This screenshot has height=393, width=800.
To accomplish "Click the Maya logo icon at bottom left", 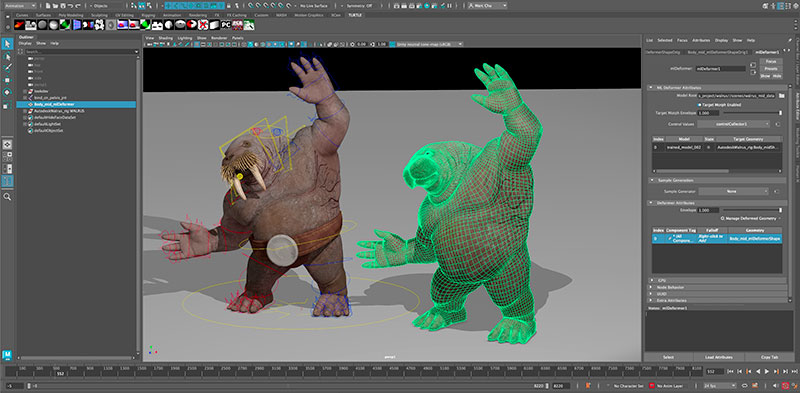I will tap(7, 355).
